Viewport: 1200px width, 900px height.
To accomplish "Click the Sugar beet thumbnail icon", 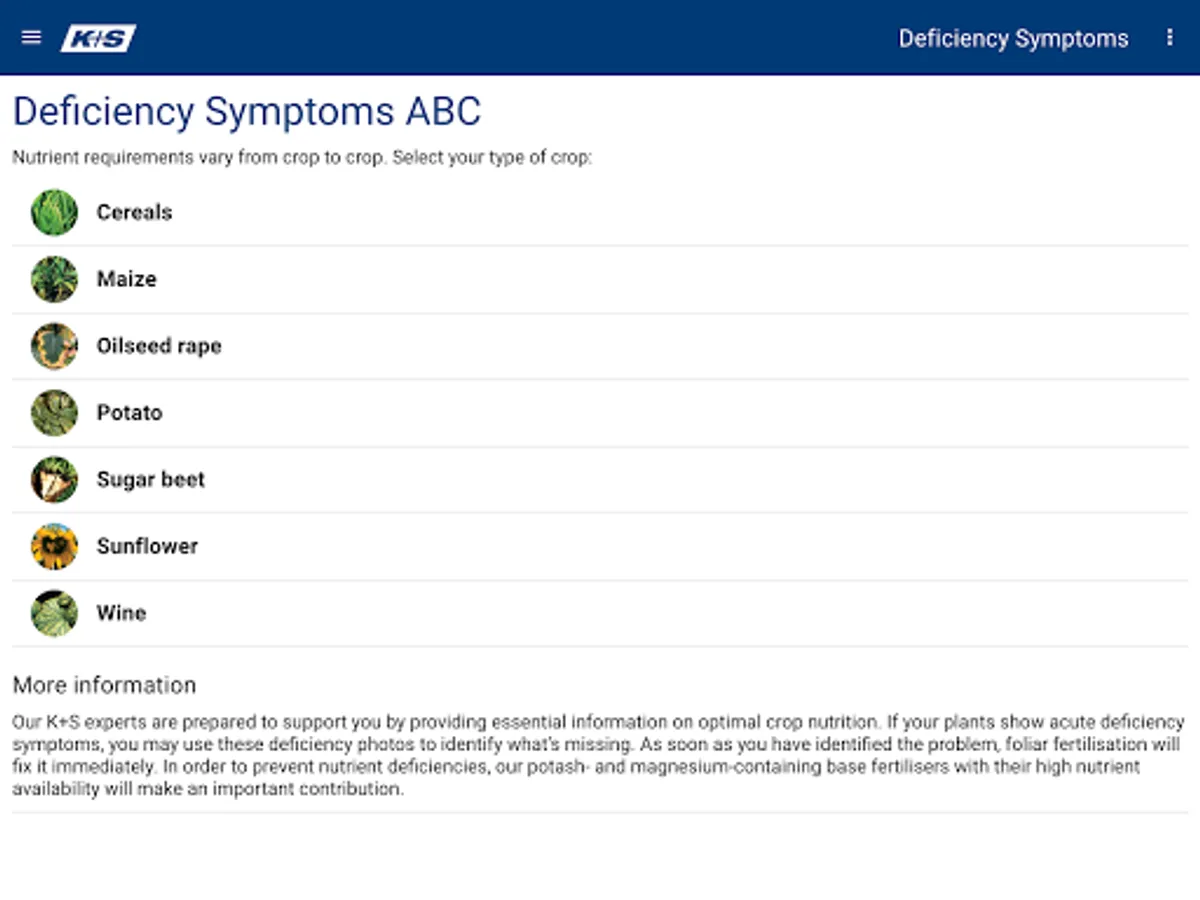I will 54,480.
